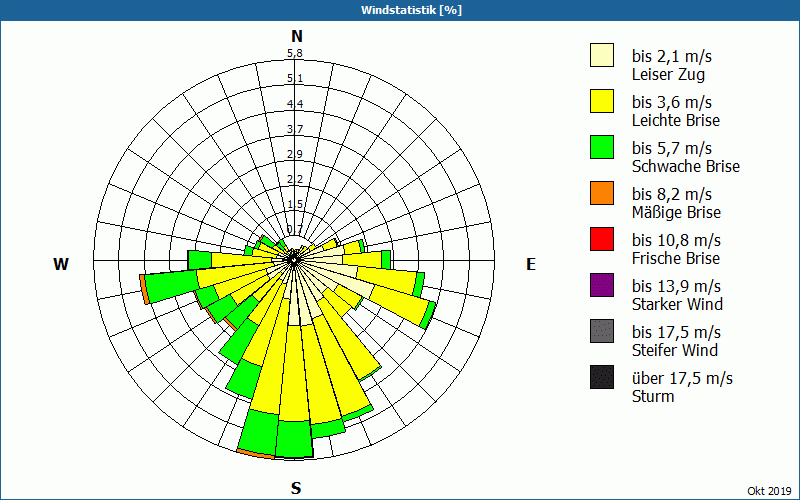Click the 'Sturm' legend label
Image resolution: width=800 pixels, height=500 pixels.
(x=653, y=396)
